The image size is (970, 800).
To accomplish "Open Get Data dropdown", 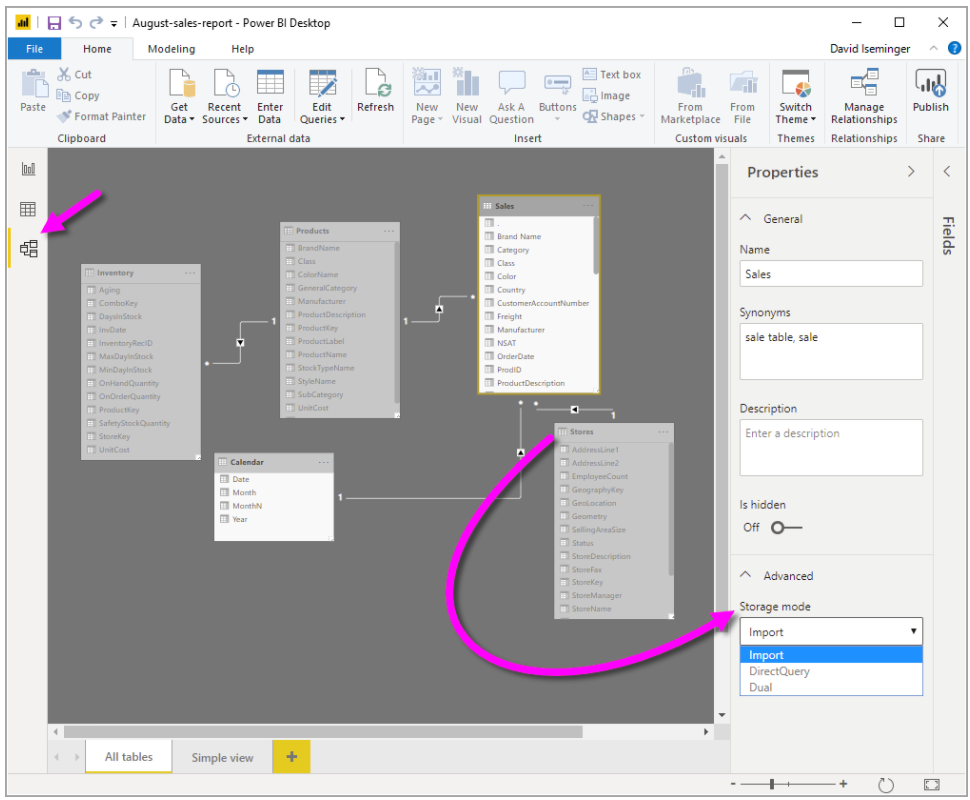I will point(179,97).
